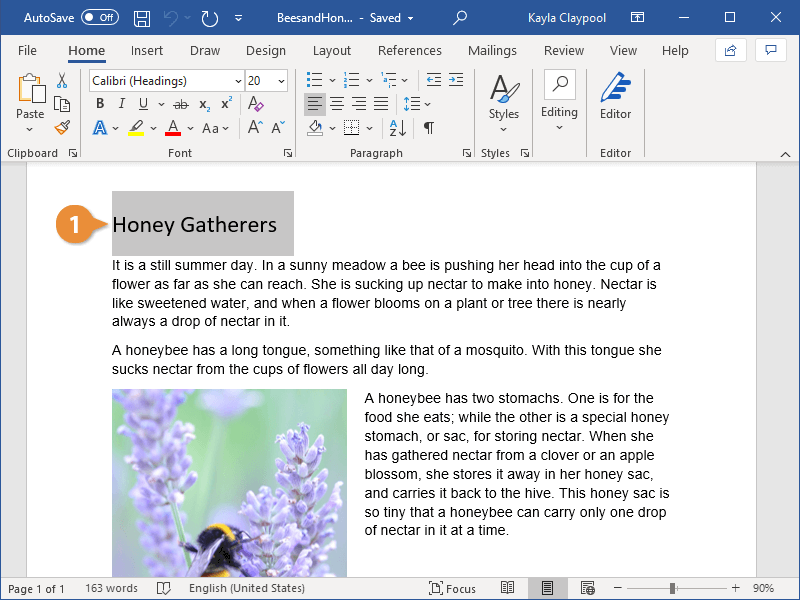Click the bee photo in the document
Screen dimensions: 800x600
[x=229, y=483]
